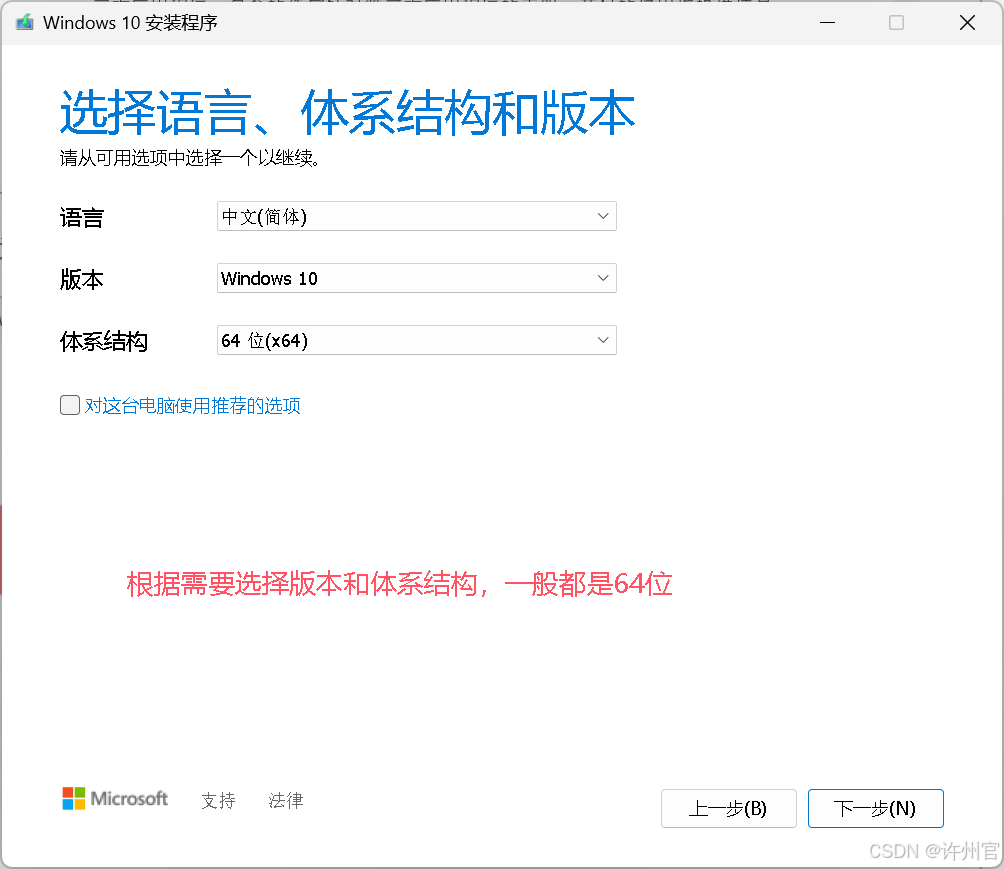The image size is (1004, 869).
Task: Click the Windows 10 setup title bar icon
Action: 25,22
